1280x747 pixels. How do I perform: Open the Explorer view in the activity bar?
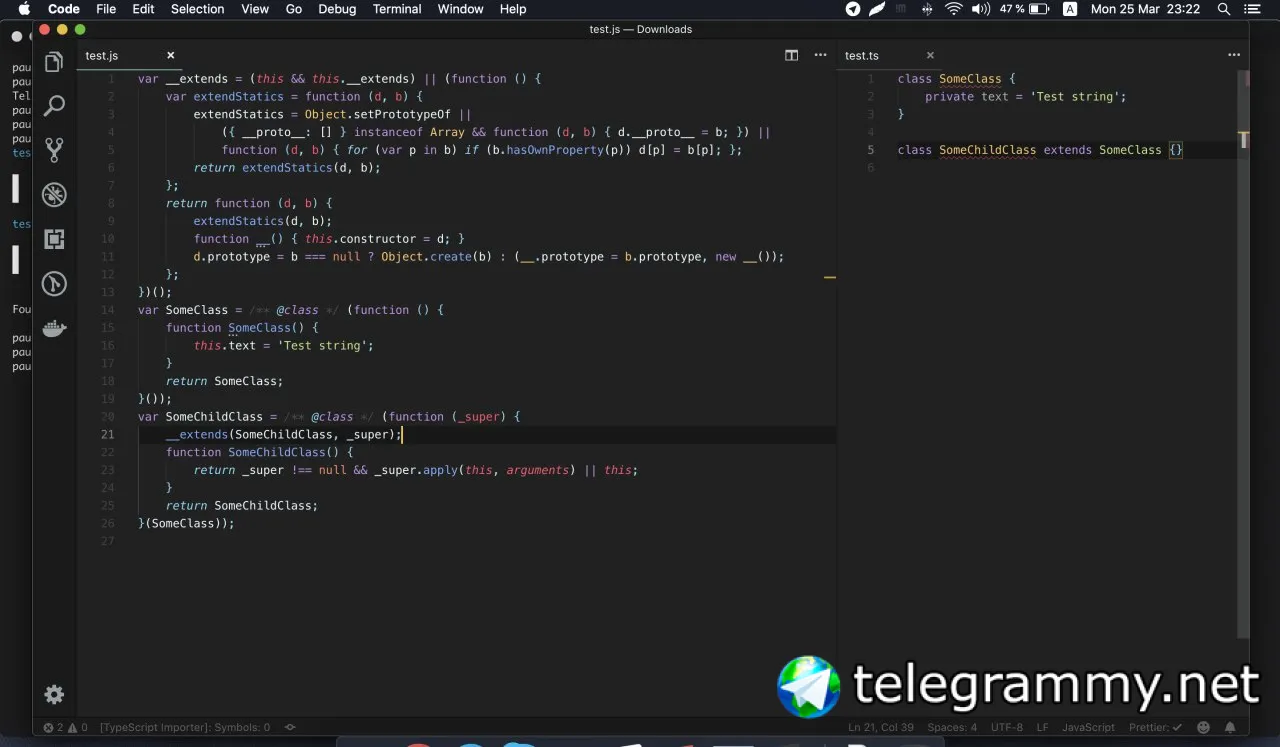54,63
